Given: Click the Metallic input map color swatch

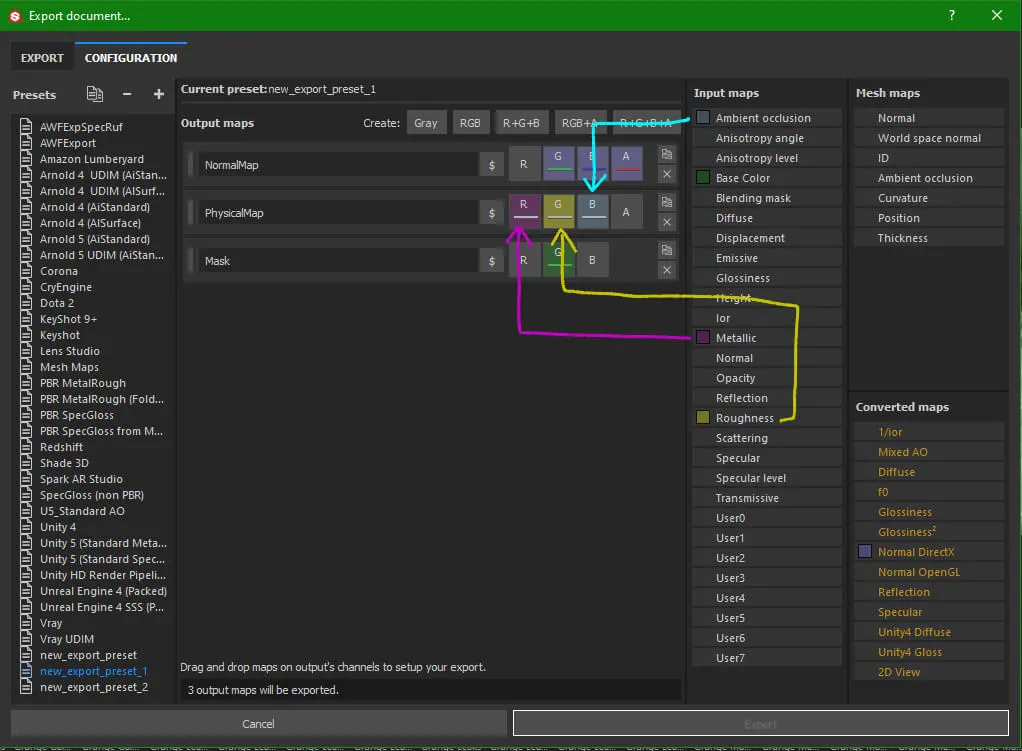Looking at the screenshot, I should (x=703, y=338).
